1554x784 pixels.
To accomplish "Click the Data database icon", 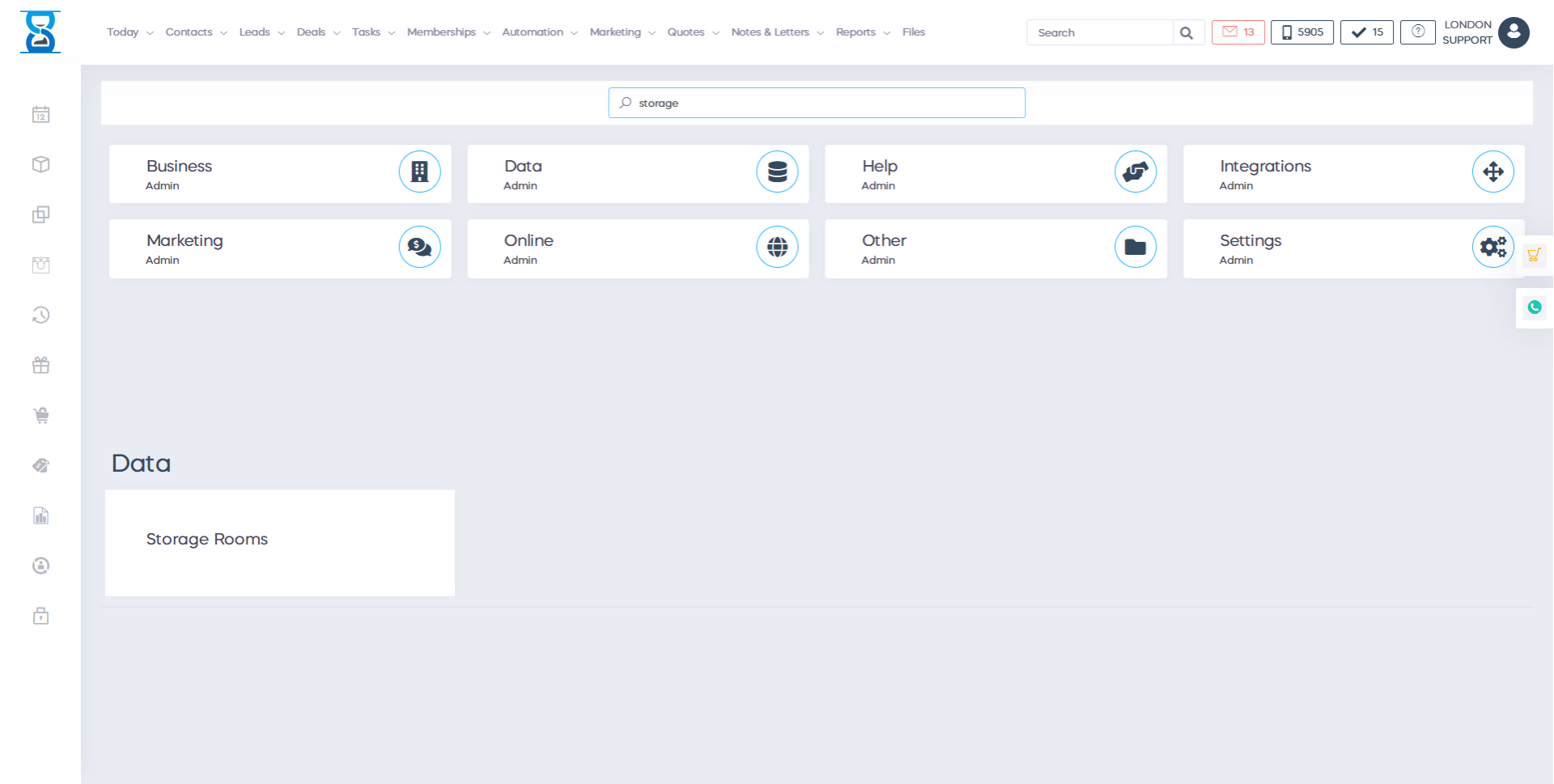I will 777,172.
